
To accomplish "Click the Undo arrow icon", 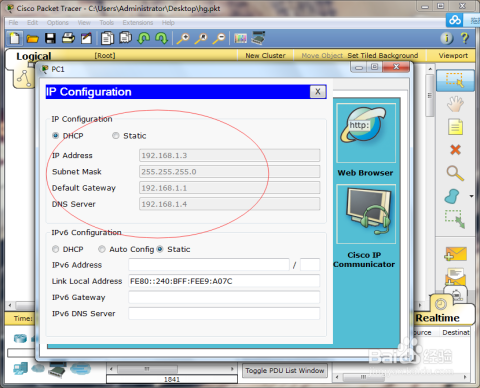I will [x=143, y=38].
